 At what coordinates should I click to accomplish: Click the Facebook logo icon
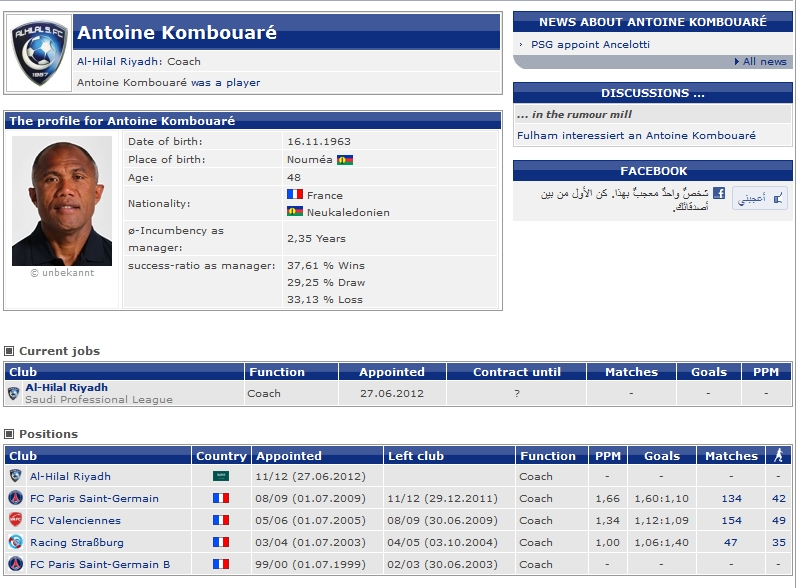(x=718, y=193)
